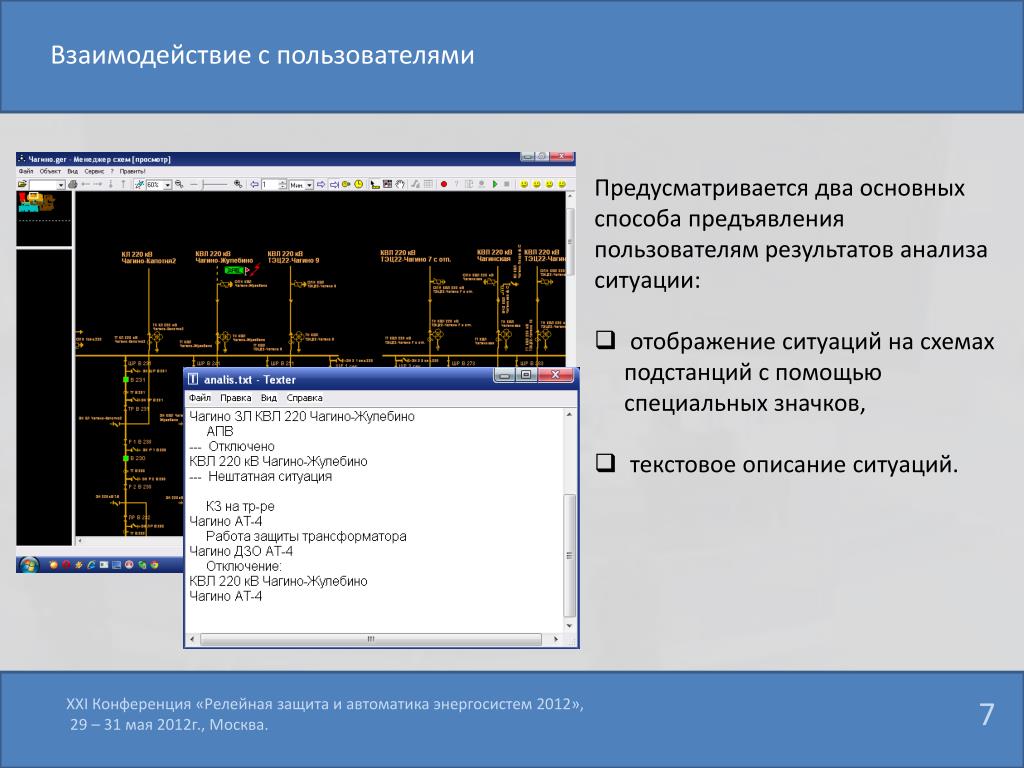Click text line 'Отключение:' in Texter
The width and height of the screenshot is (1024, 768).
click(x=244, y=567)
